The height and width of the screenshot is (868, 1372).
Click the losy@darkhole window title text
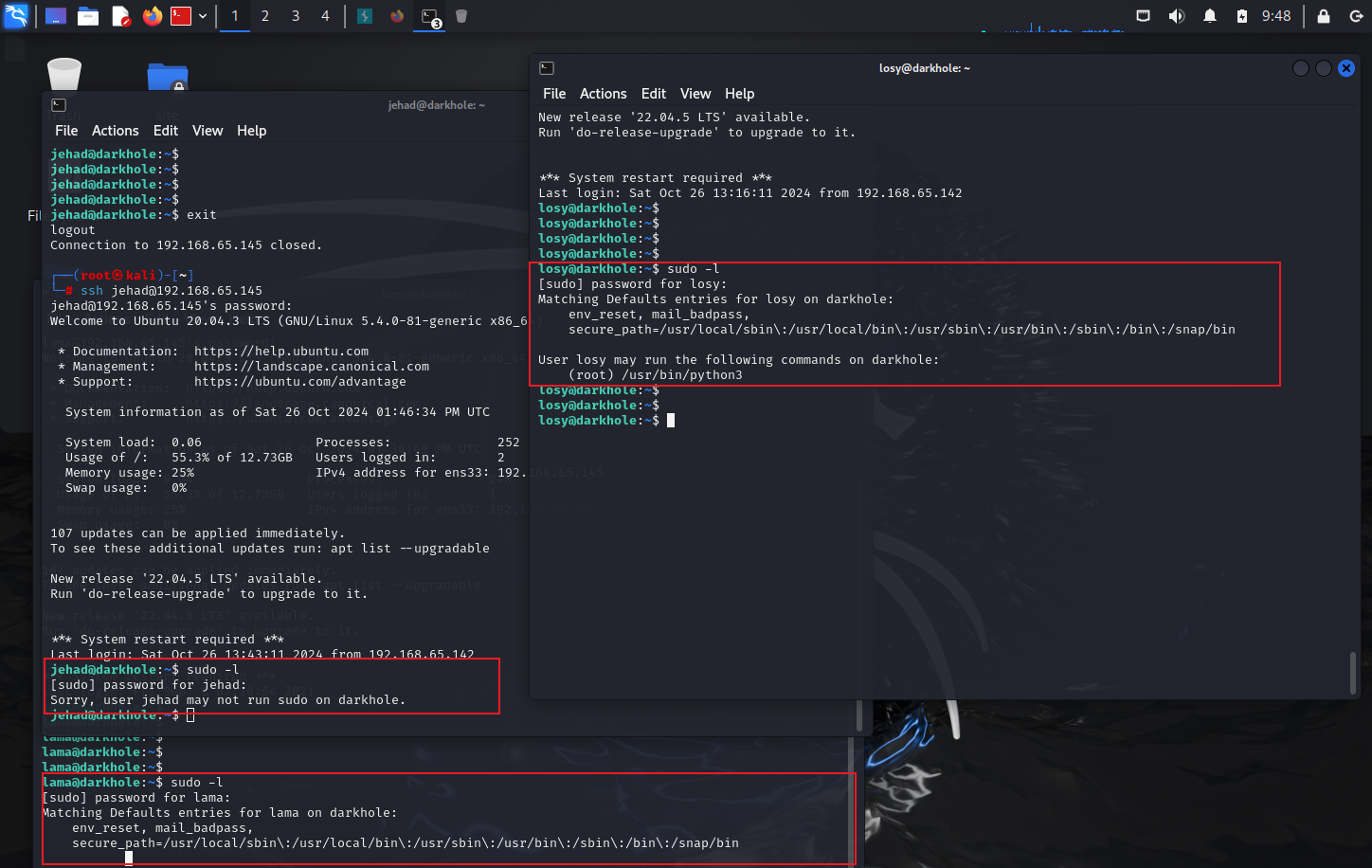(925, 68)
